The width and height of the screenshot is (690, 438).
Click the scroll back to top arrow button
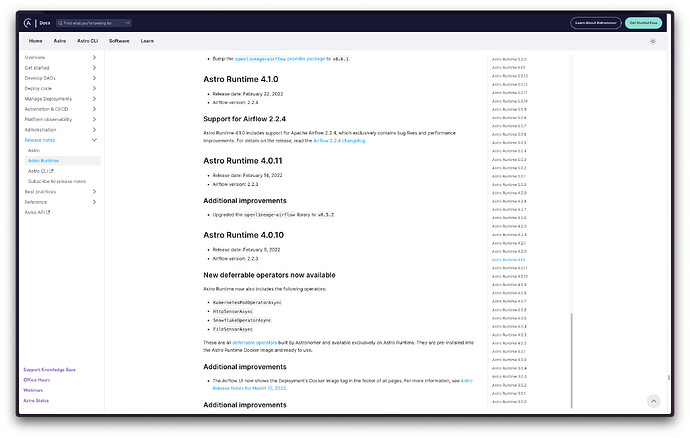pos(653,401)
